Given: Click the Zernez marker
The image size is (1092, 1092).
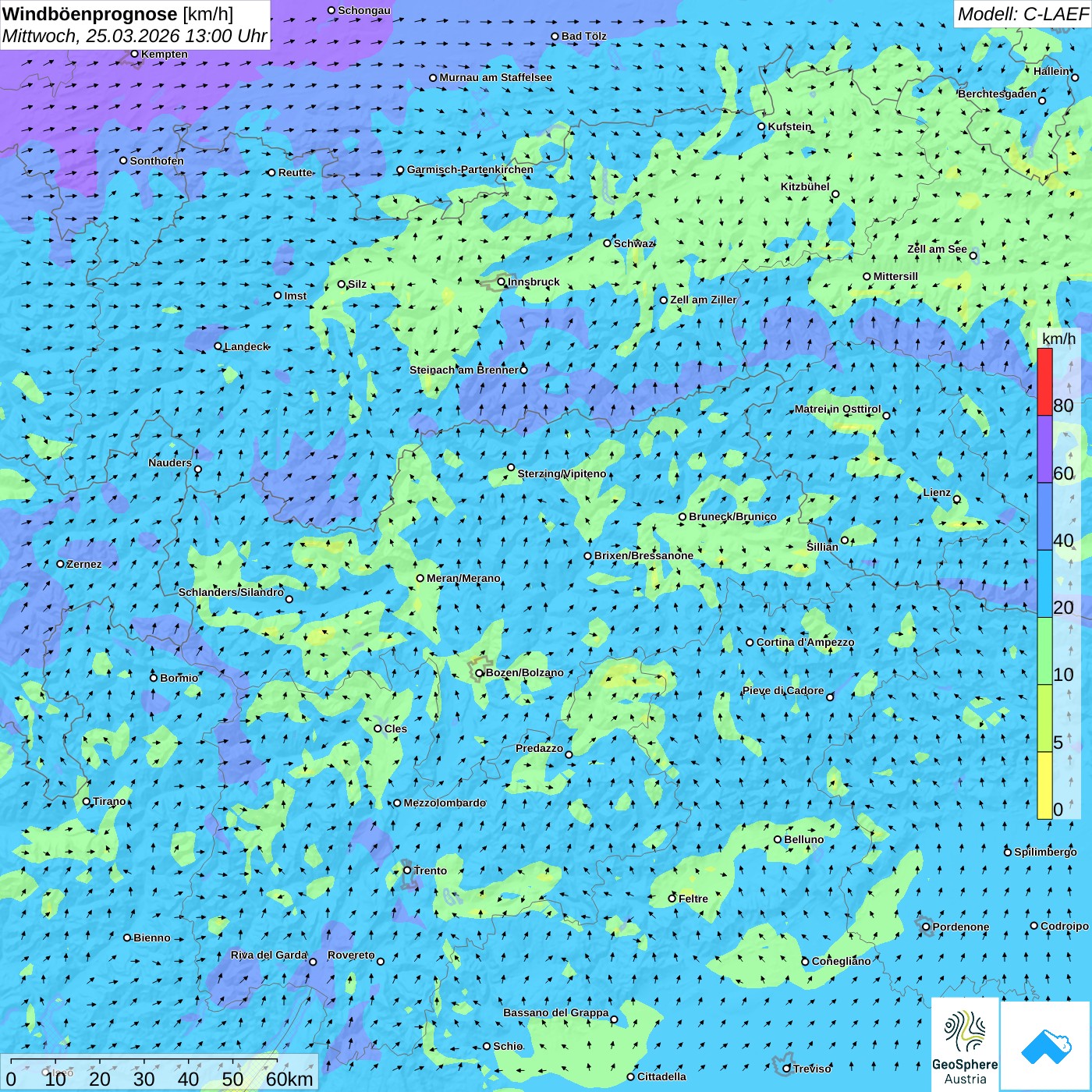Looking at the screenshot, I should point(60,564).
